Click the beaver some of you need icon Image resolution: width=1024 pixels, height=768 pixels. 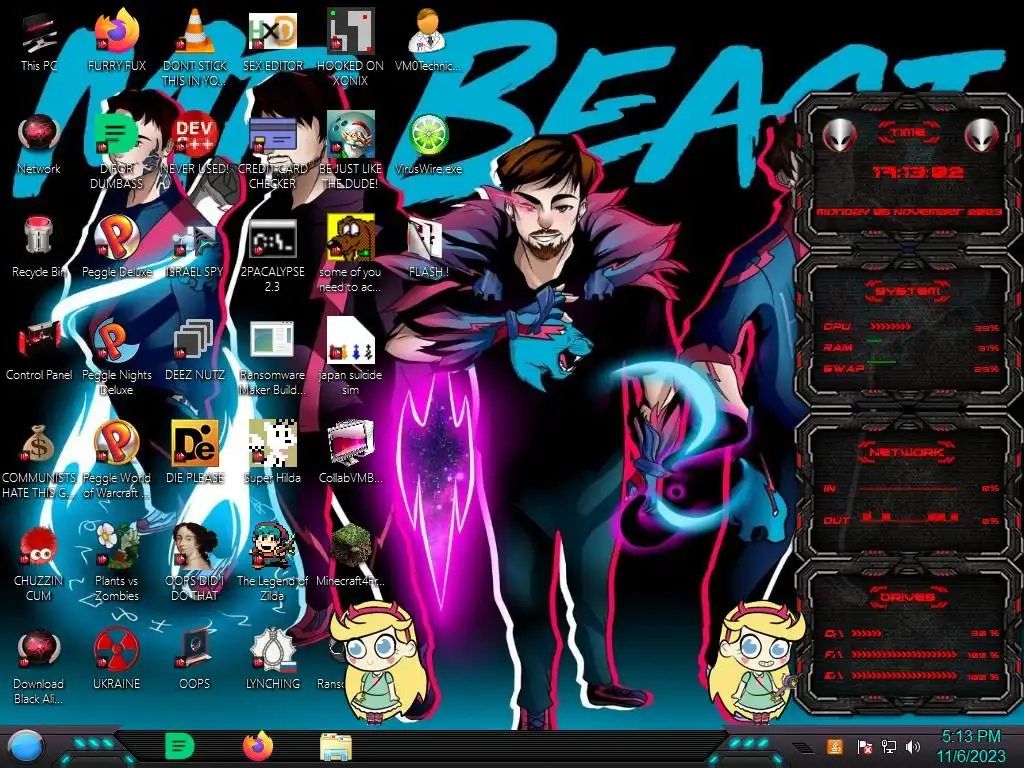[x=351, y=254]
